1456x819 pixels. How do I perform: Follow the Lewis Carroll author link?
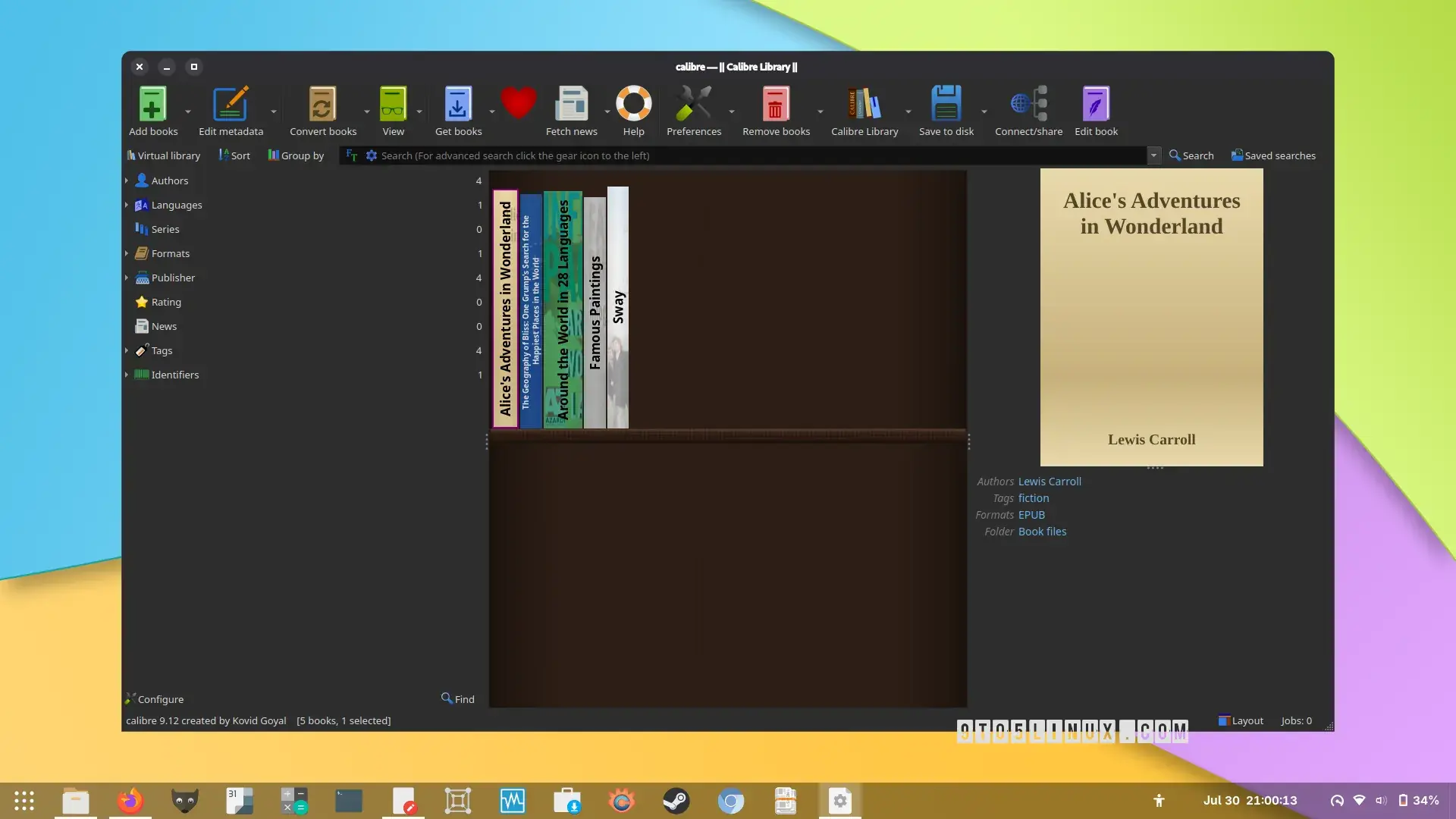click(1050, 482)
